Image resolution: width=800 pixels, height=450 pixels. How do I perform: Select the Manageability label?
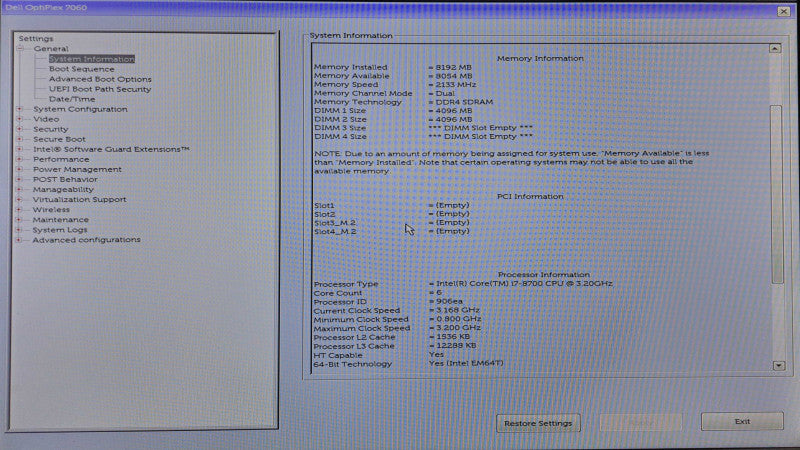click(x=63, y=189)
